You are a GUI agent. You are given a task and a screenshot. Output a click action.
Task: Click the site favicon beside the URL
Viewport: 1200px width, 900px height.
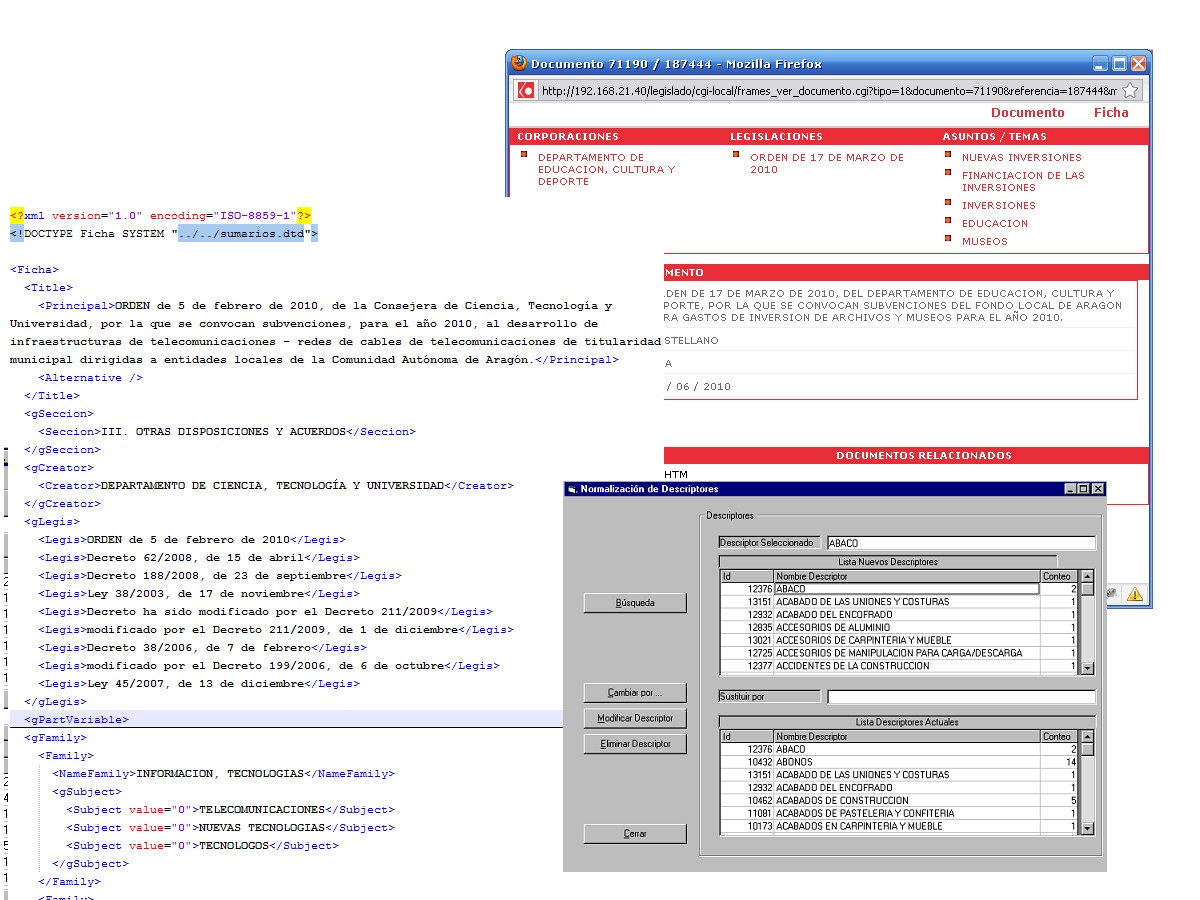click(526, 90)
